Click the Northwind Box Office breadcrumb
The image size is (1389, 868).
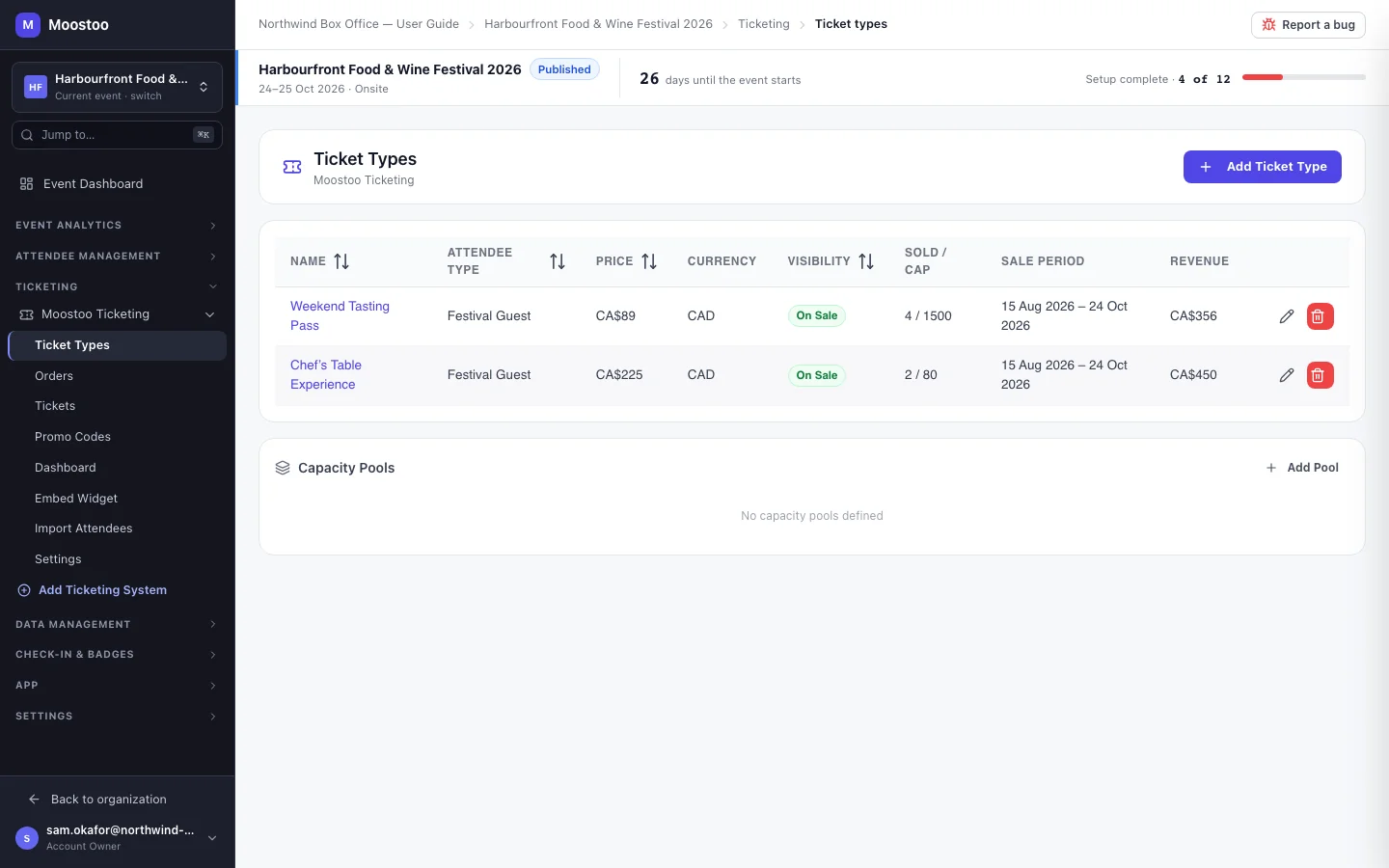359,24
